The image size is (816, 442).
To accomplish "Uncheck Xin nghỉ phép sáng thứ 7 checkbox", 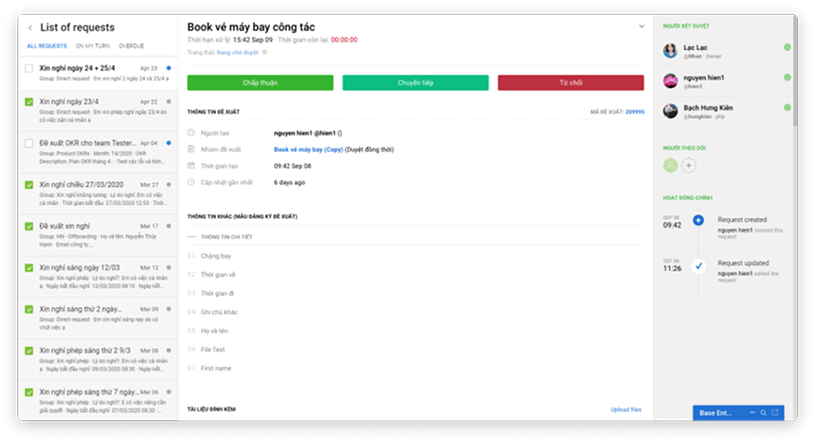I will point(29,392).
